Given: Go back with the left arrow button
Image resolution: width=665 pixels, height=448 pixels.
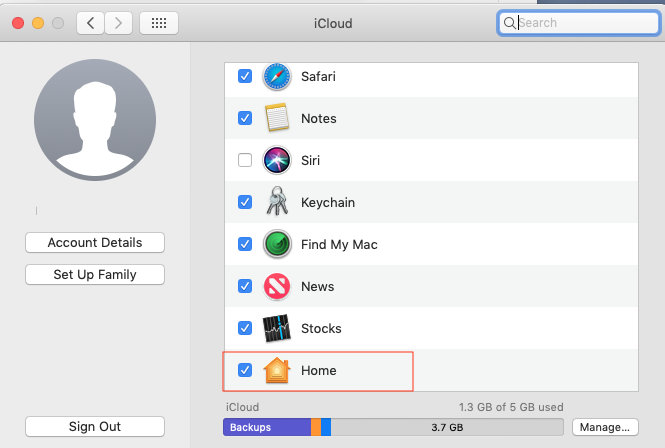Looking at the screenshot, I should [x=90, y=23].
